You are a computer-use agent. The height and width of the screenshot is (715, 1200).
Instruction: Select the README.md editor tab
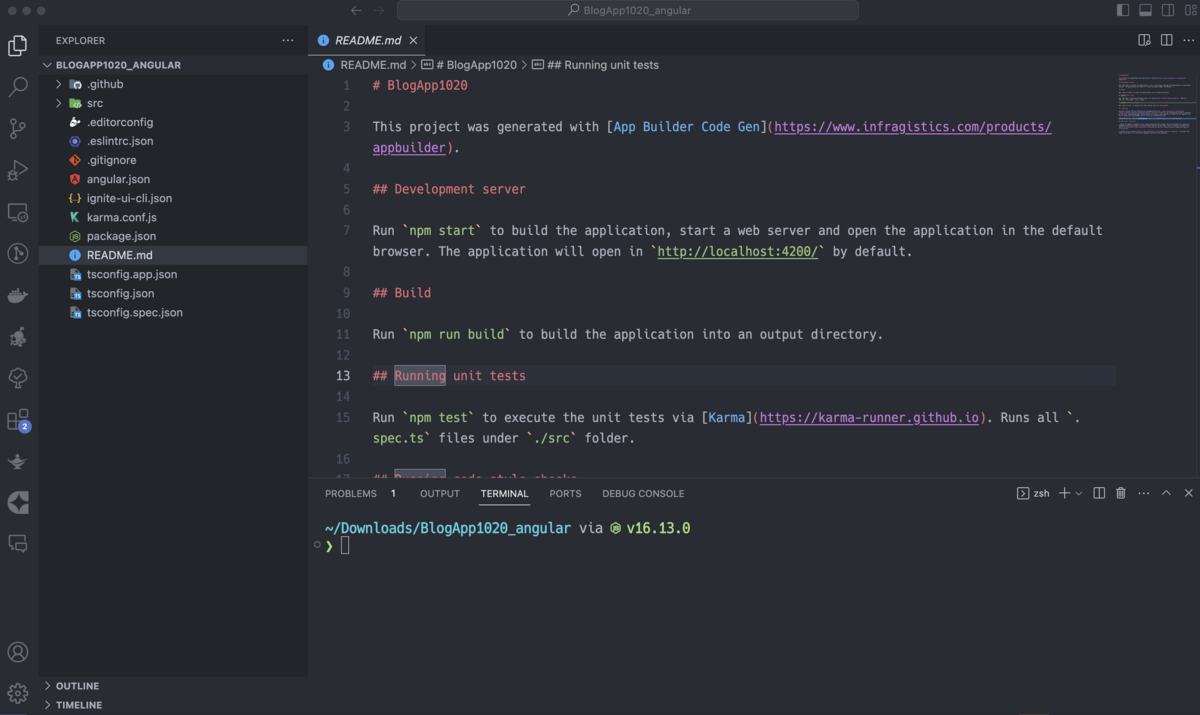368,40
